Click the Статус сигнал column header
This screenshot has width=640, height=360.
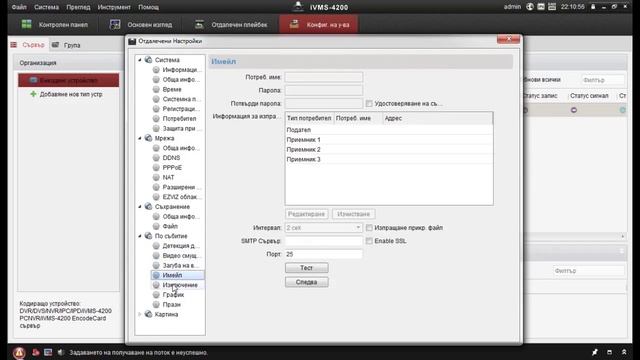tap(589, 96)
